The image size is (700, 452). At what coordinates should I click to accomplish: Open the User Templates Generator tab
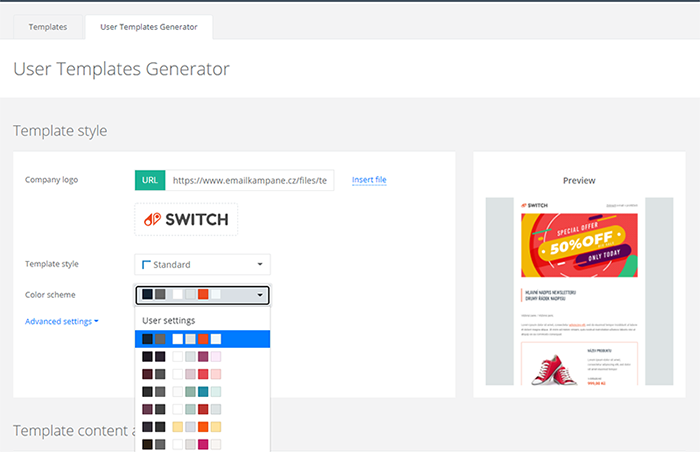149,27
